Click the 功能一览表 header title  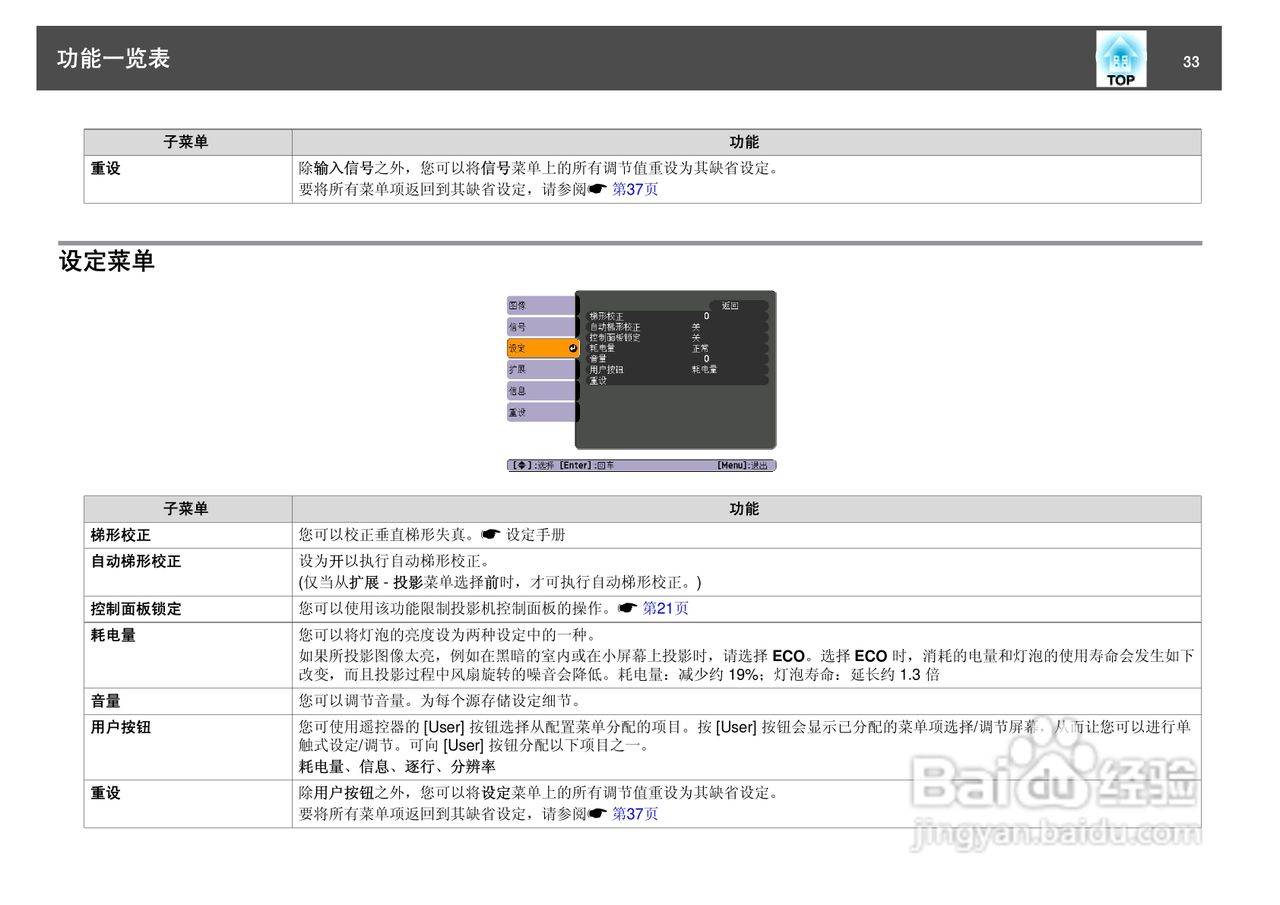tap(113, 58)
